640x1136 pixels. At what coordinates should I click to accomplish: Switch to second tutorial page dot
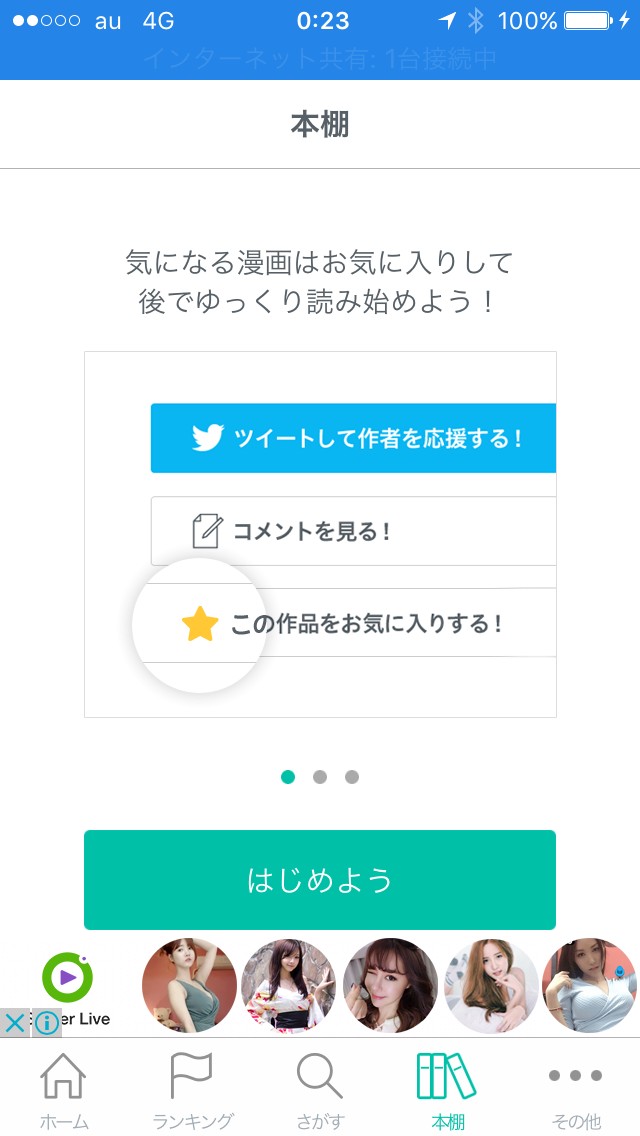tap(320, 777)
